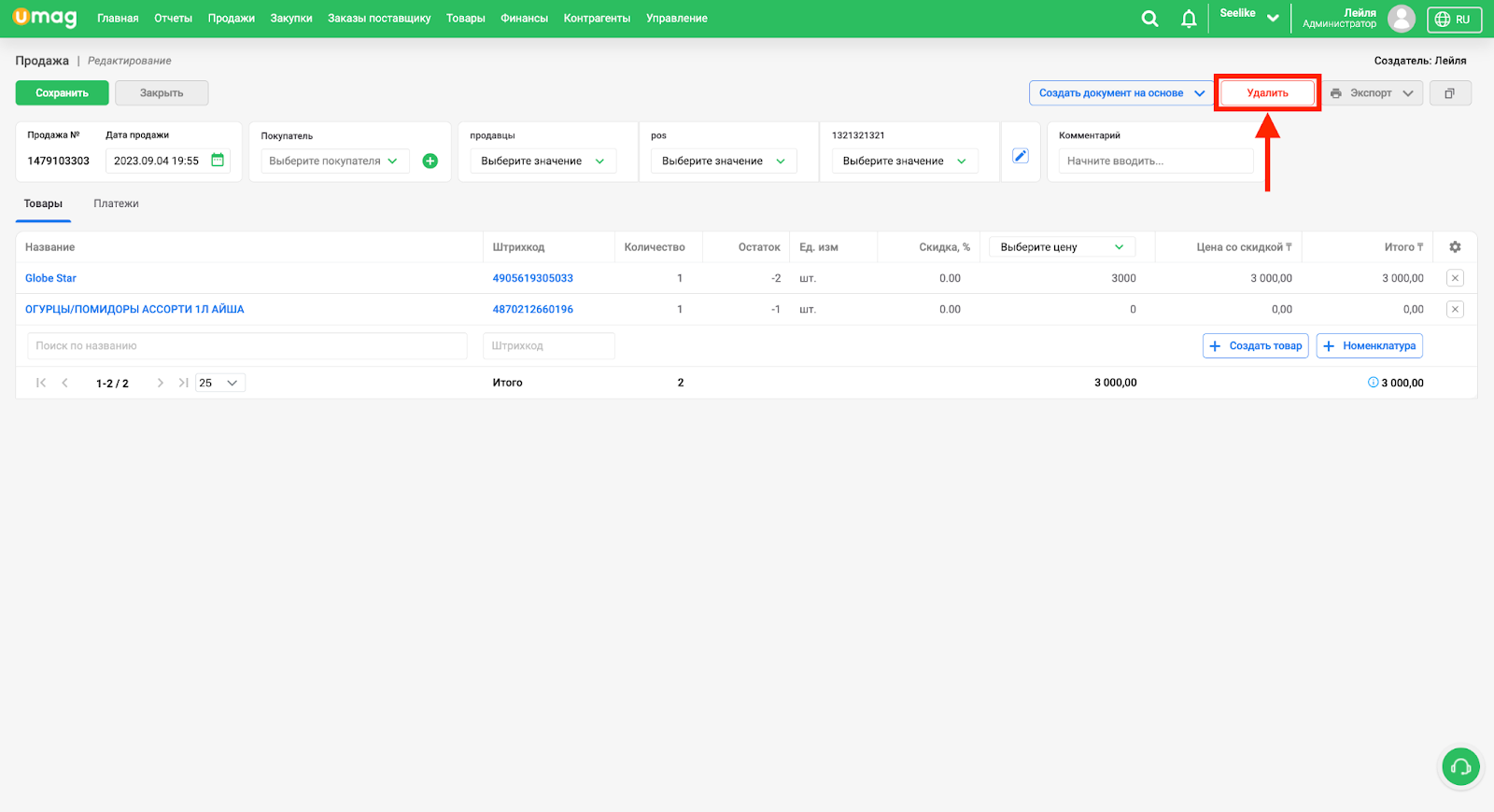
Task: Click the user avatar icon
Action: [x=1401, y=18]
